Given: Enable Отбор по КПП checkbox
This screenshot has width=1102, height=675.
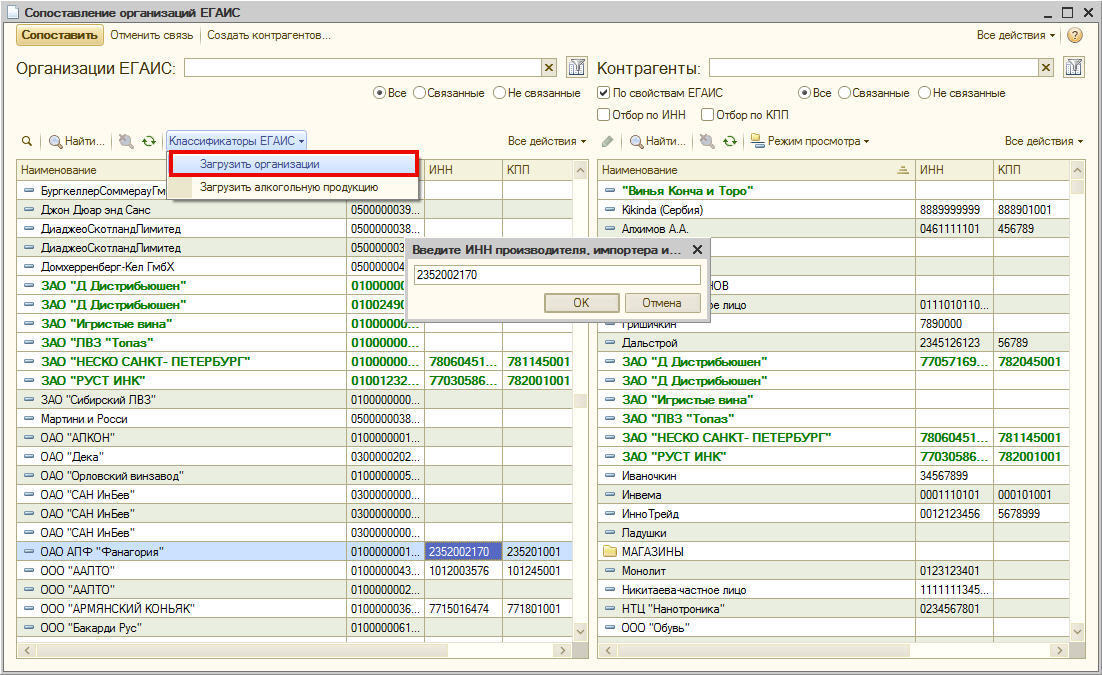Looking at the screenshot, I should (x=708, y=114).
